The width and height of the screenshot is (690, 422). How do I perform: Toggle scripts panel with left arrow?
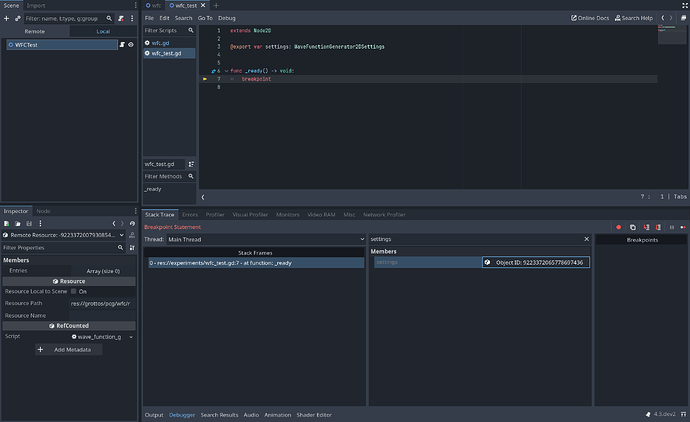point(203,197)
